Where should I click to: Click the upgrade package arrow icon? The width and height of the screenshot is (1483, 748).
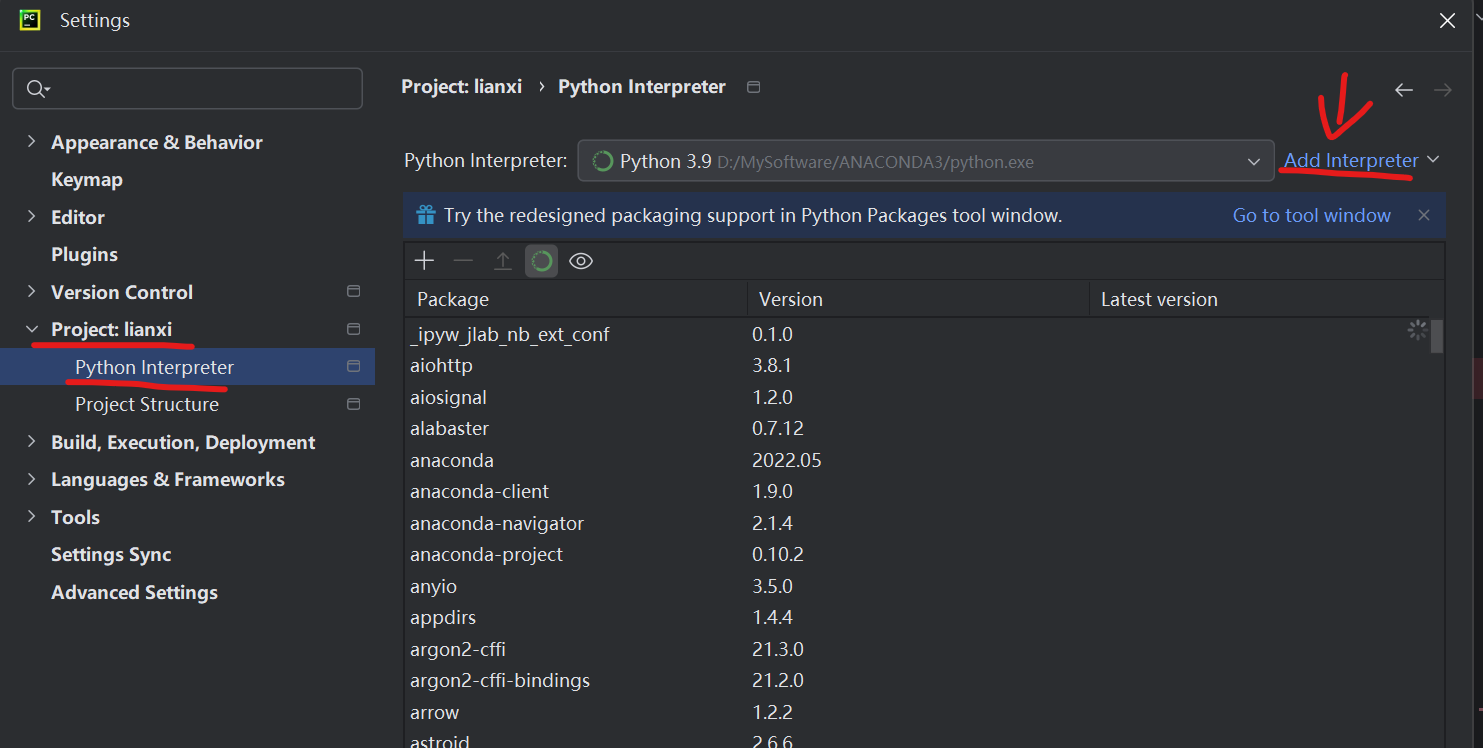pyautogui.click(x=503, y=261)
